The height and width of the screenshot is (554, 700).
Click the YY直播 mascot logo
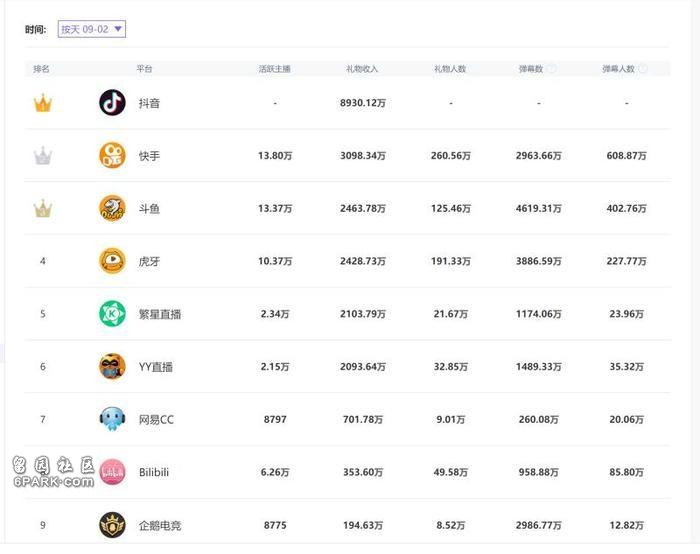[x=112, y=366]
